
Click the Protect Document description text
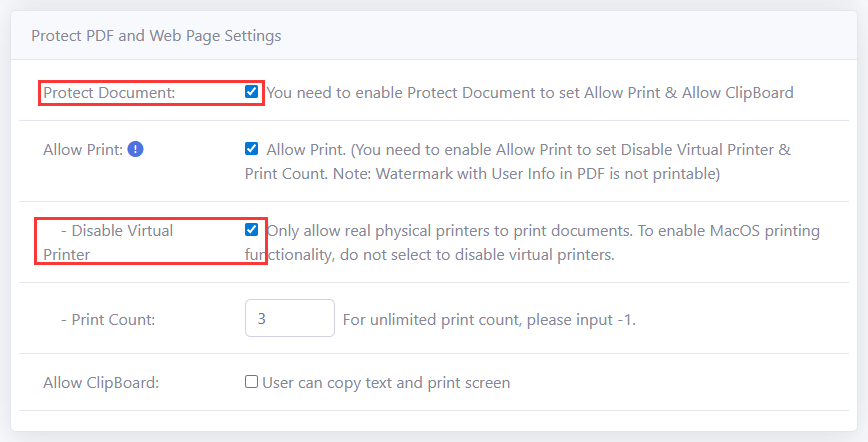[x=530, y=93]
